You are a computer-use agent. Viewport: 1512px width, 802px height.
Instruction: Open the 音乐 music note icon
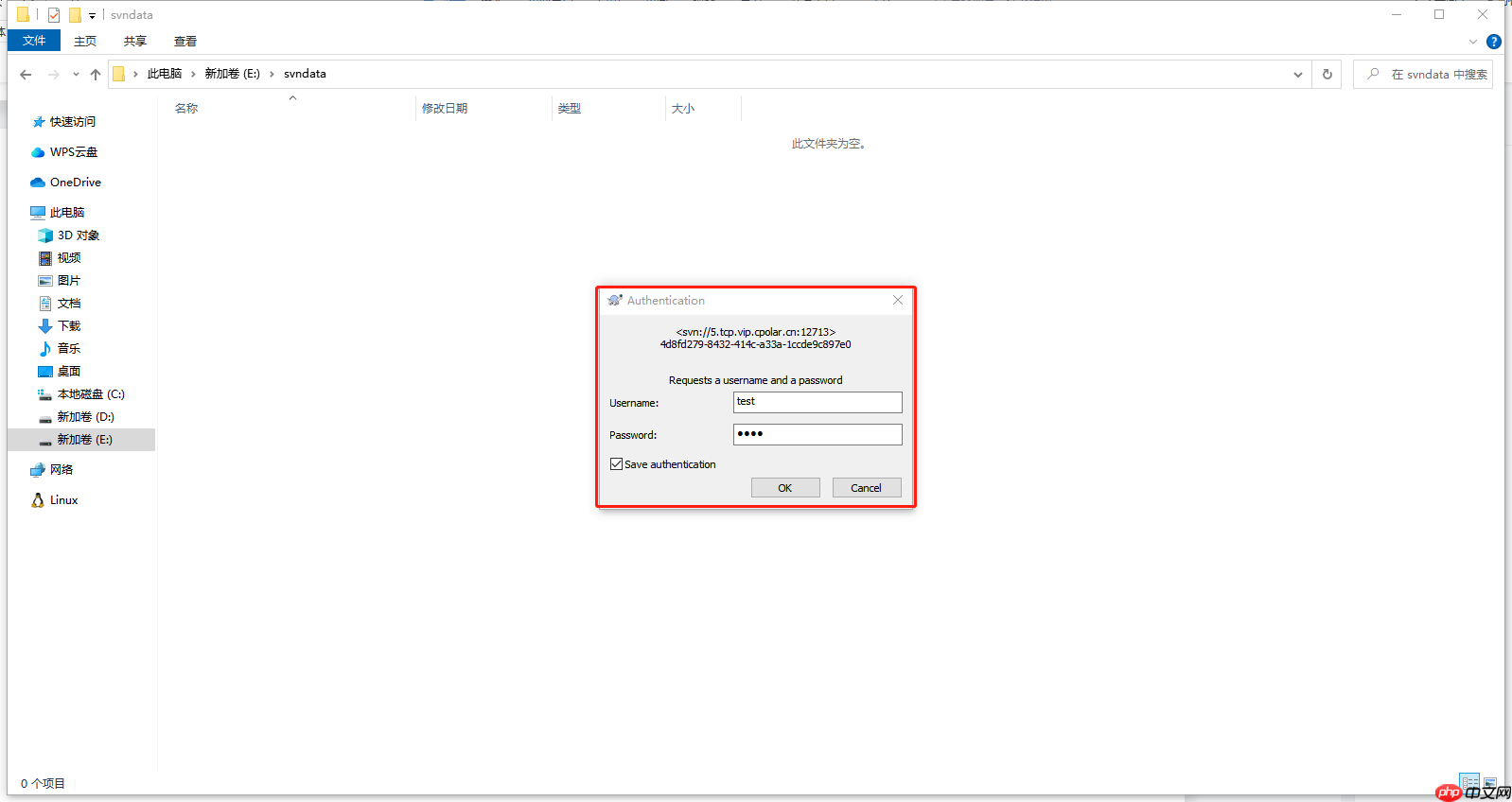(x=45, y=349)
